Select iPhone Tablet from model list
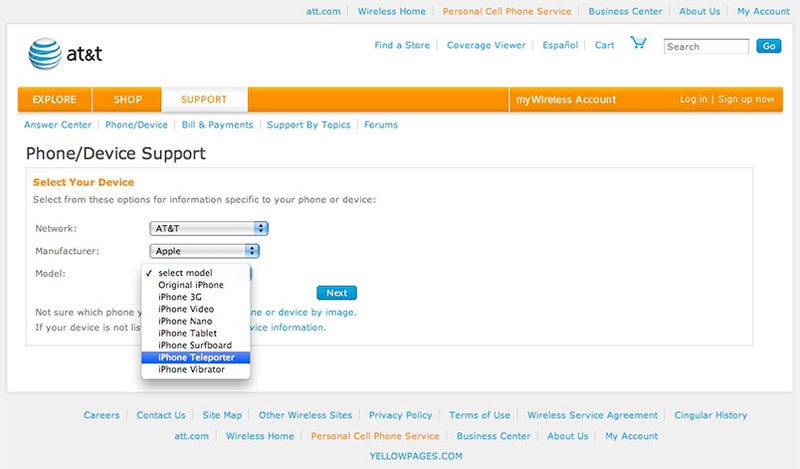Screen dimensions: 800x469 (x=195, y=333)
